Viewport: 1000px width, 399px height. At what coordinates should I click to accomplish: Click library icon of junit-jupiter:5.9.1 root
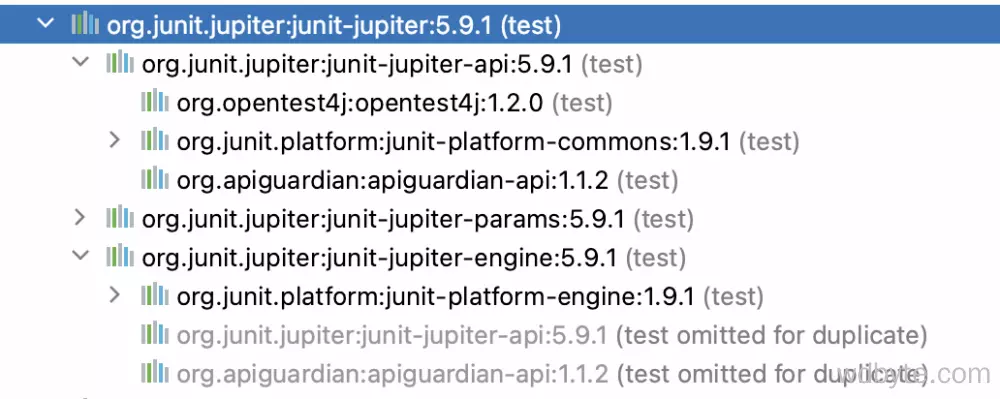pos(85,24)
